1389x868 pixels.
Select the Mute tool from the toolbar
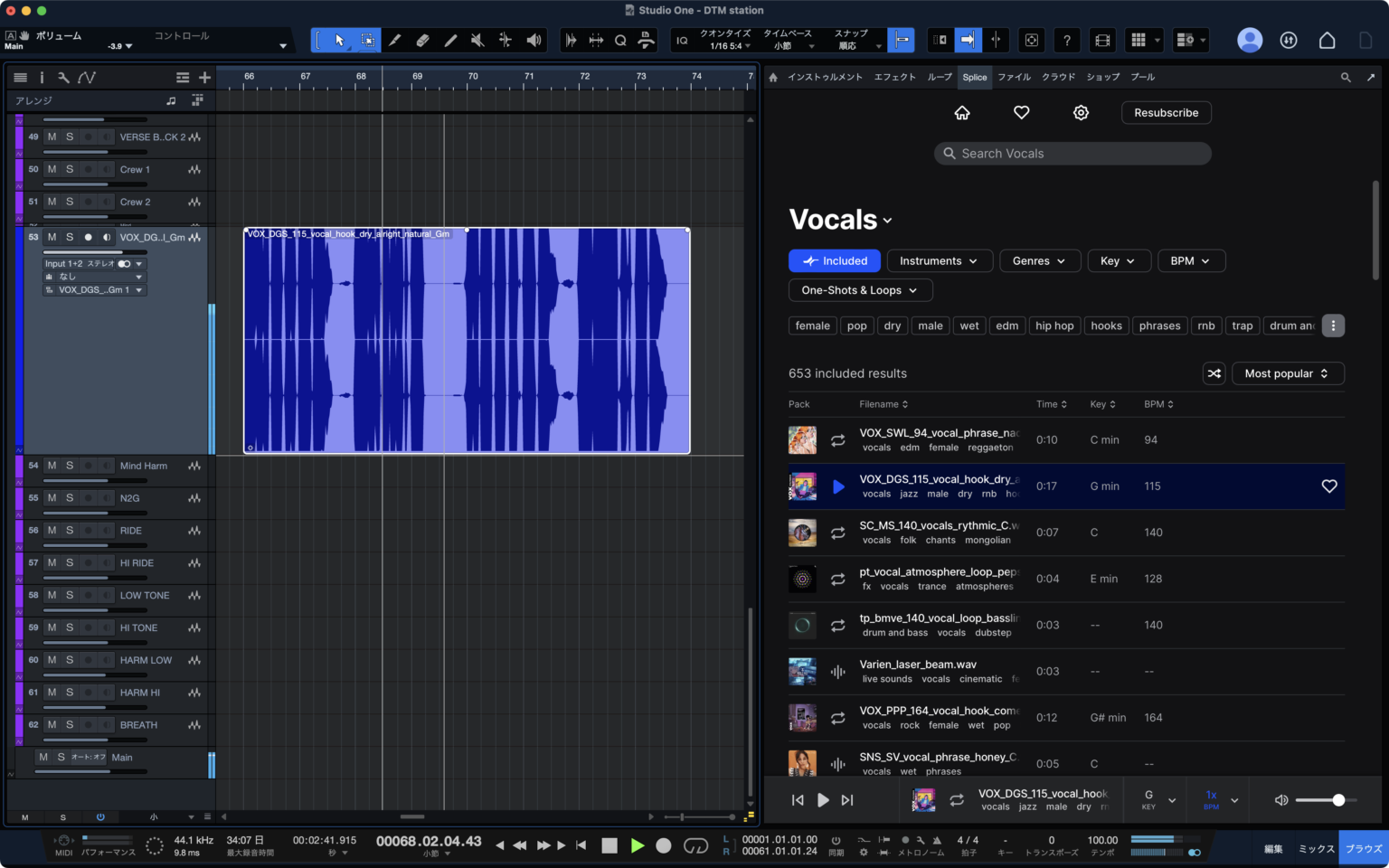478,40
